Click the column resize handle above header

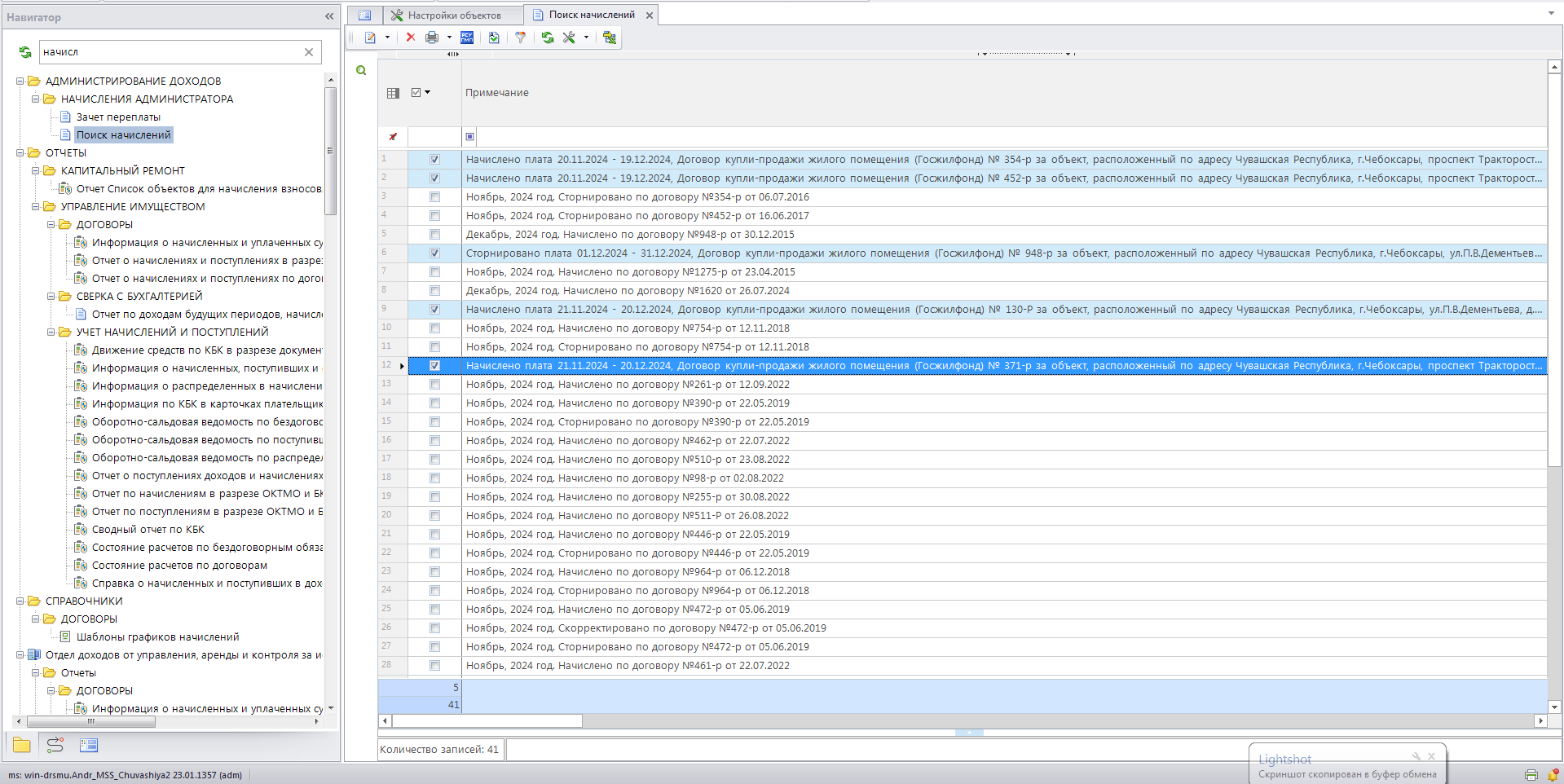pos(453,54)
